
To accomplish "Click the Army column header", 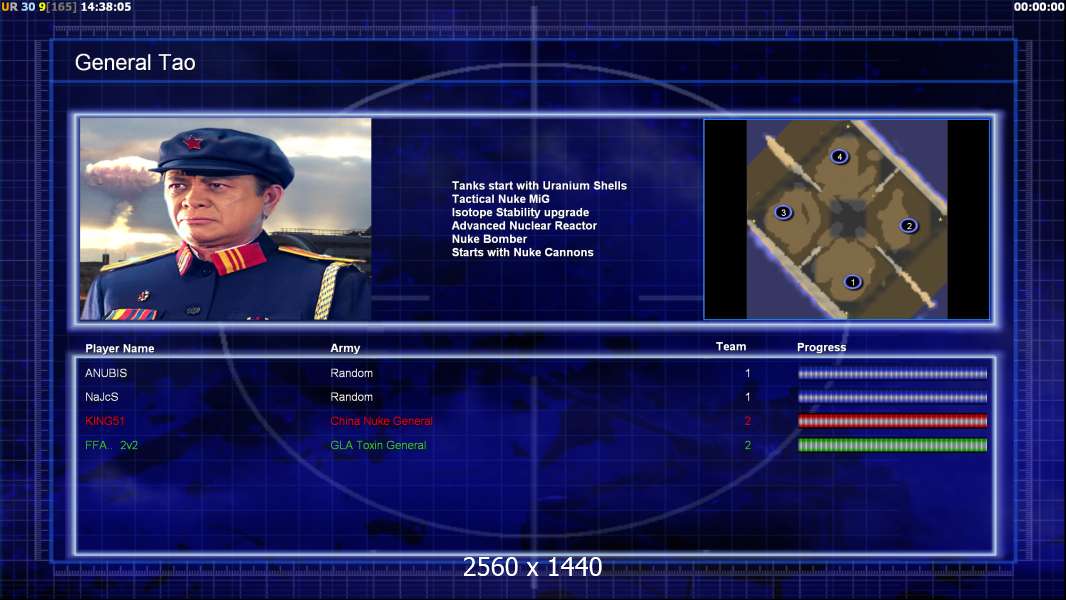I will (345, 348).
